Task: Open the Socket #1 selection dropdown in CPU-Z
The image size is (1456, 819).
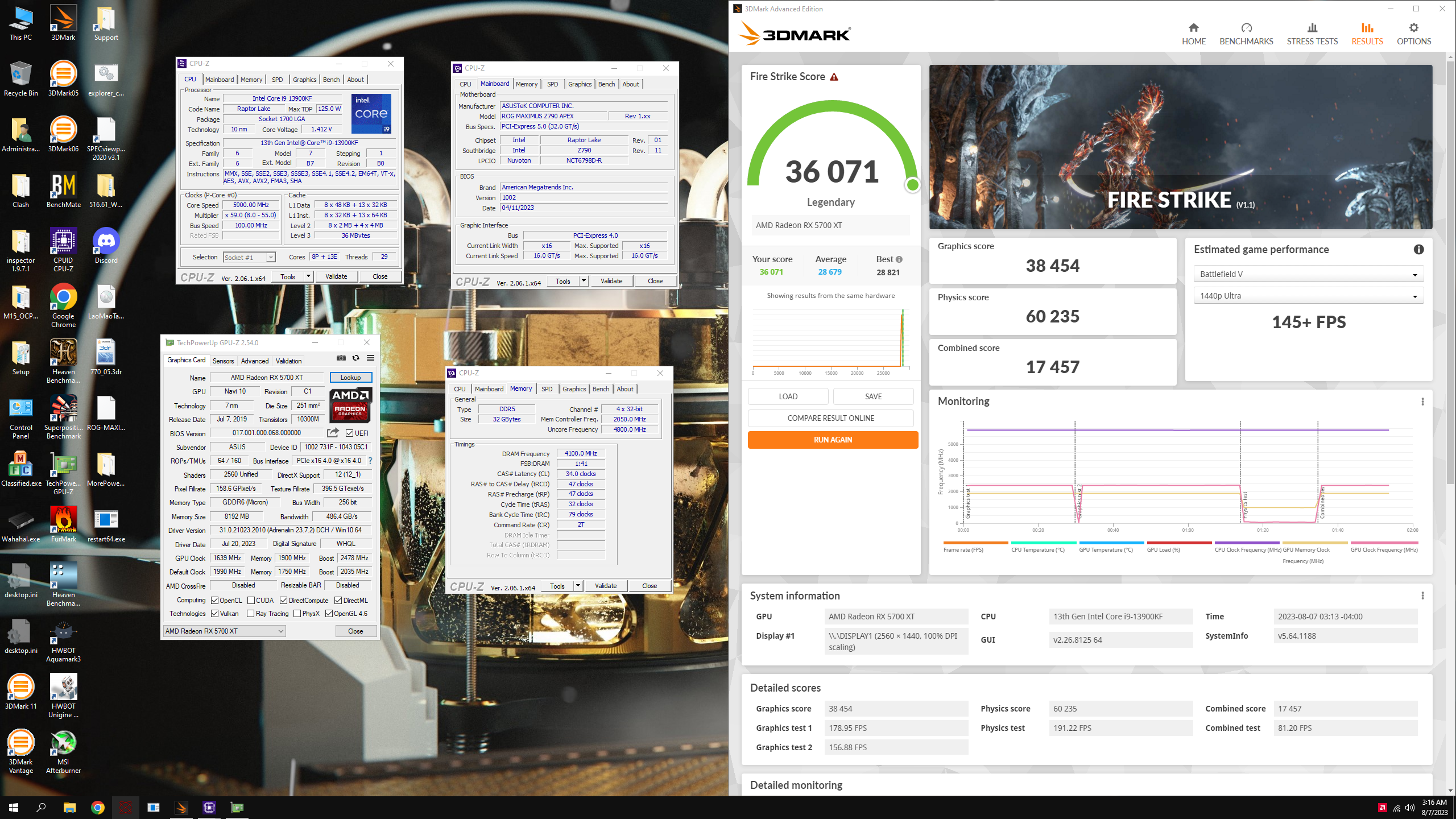Action: point(249,257)
